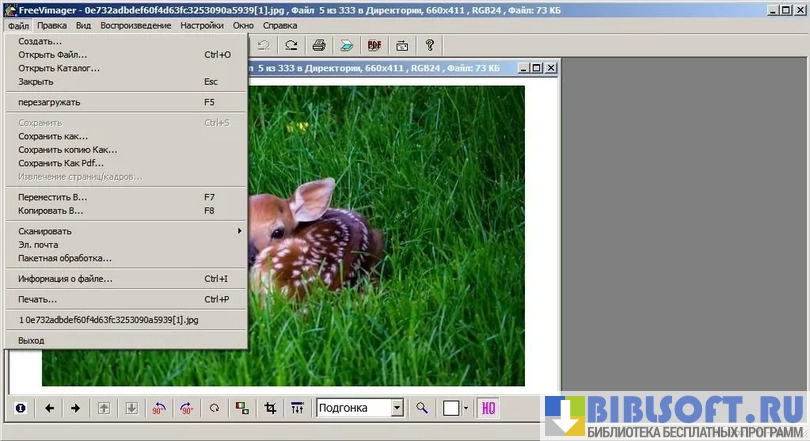
Task: Click Выход to exit the program
Action: point(31,340)
